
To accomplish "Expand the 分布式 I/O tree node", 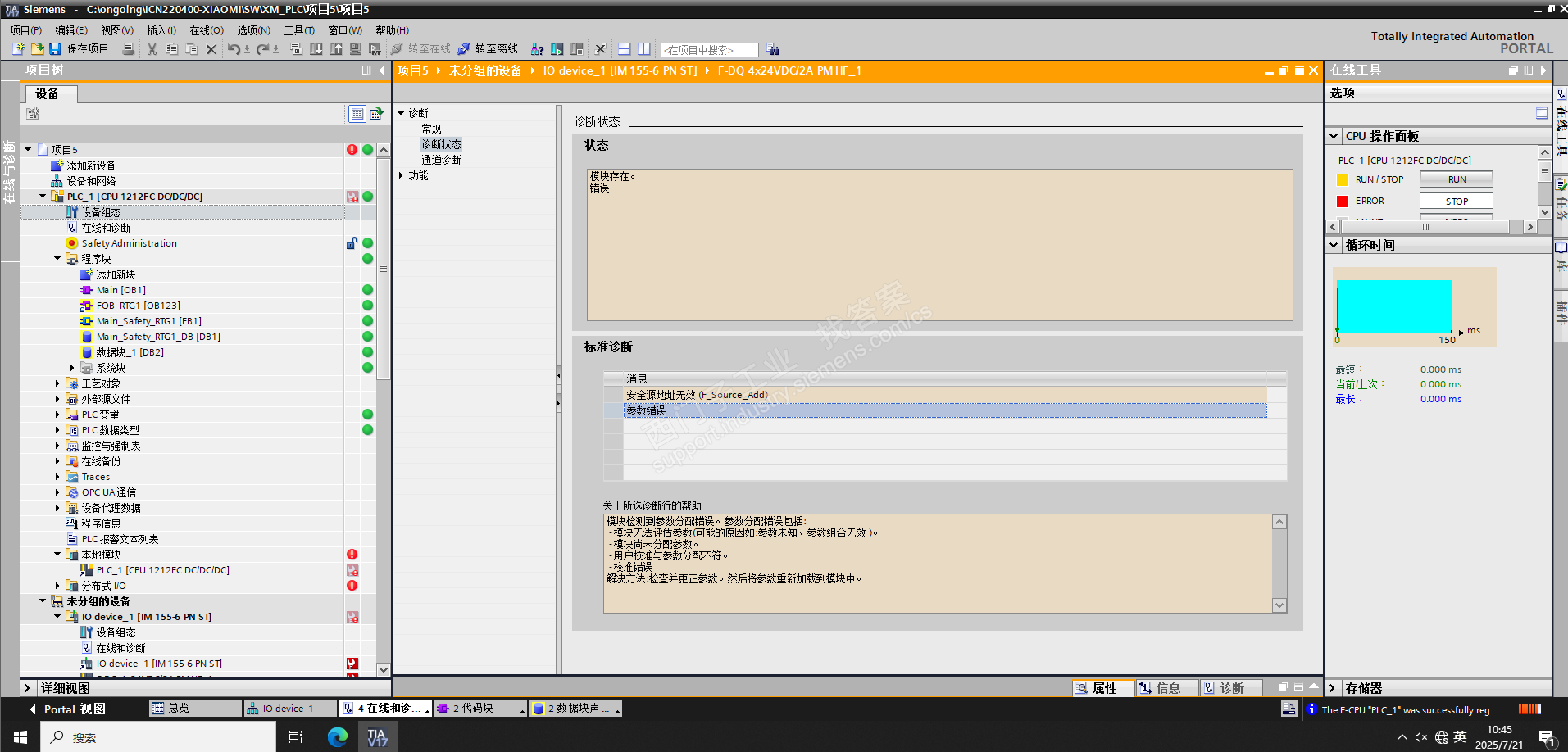I will coord(58,586).
